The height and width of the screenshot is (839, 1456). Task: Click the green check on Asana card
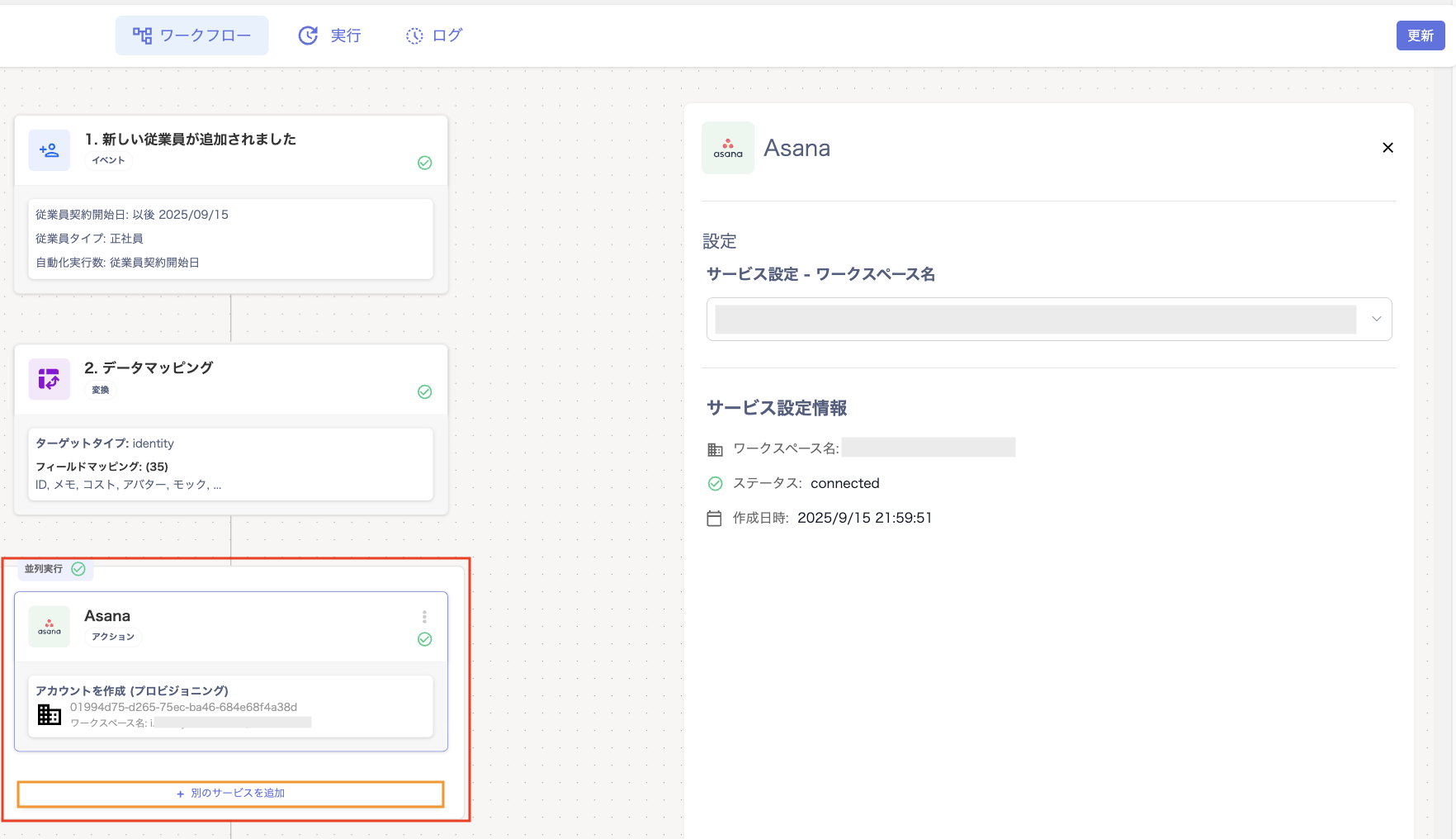425,639
